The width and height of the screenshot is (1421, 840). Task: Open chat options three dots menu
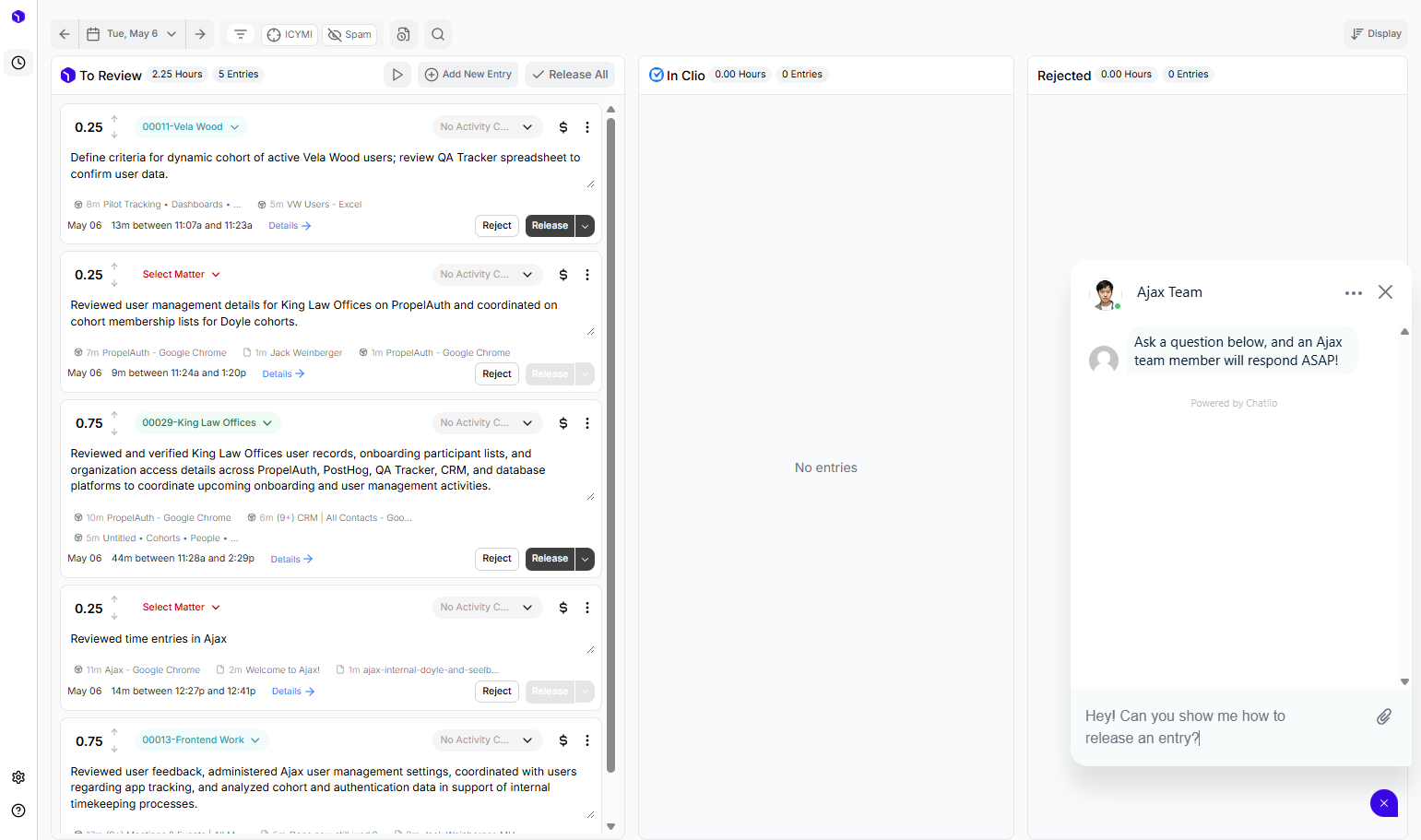pyautogui.click(x=1354, y=293)
